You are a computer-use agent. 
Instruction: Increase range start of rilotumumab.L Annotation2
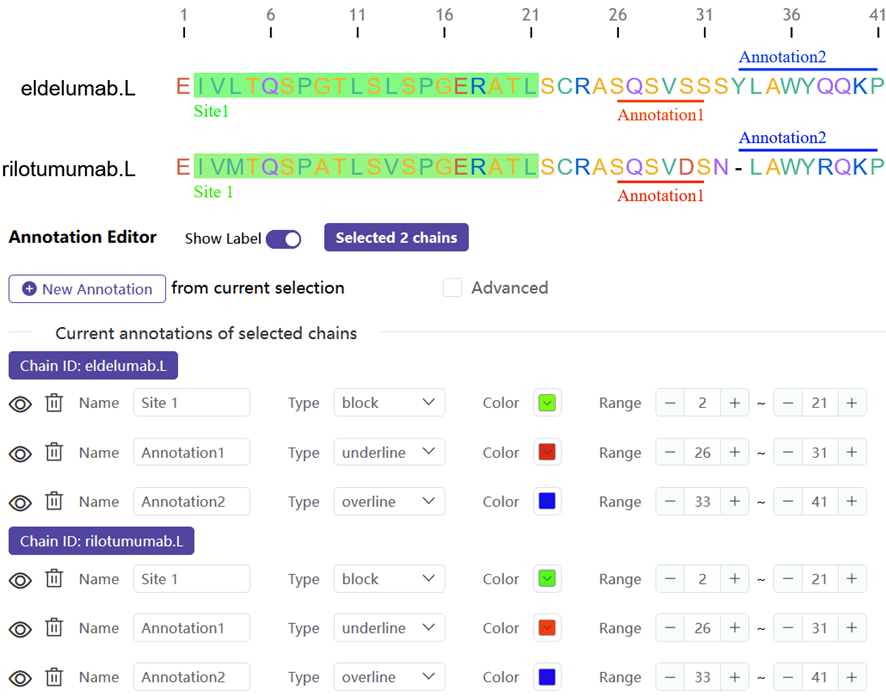tap(735, 677)
